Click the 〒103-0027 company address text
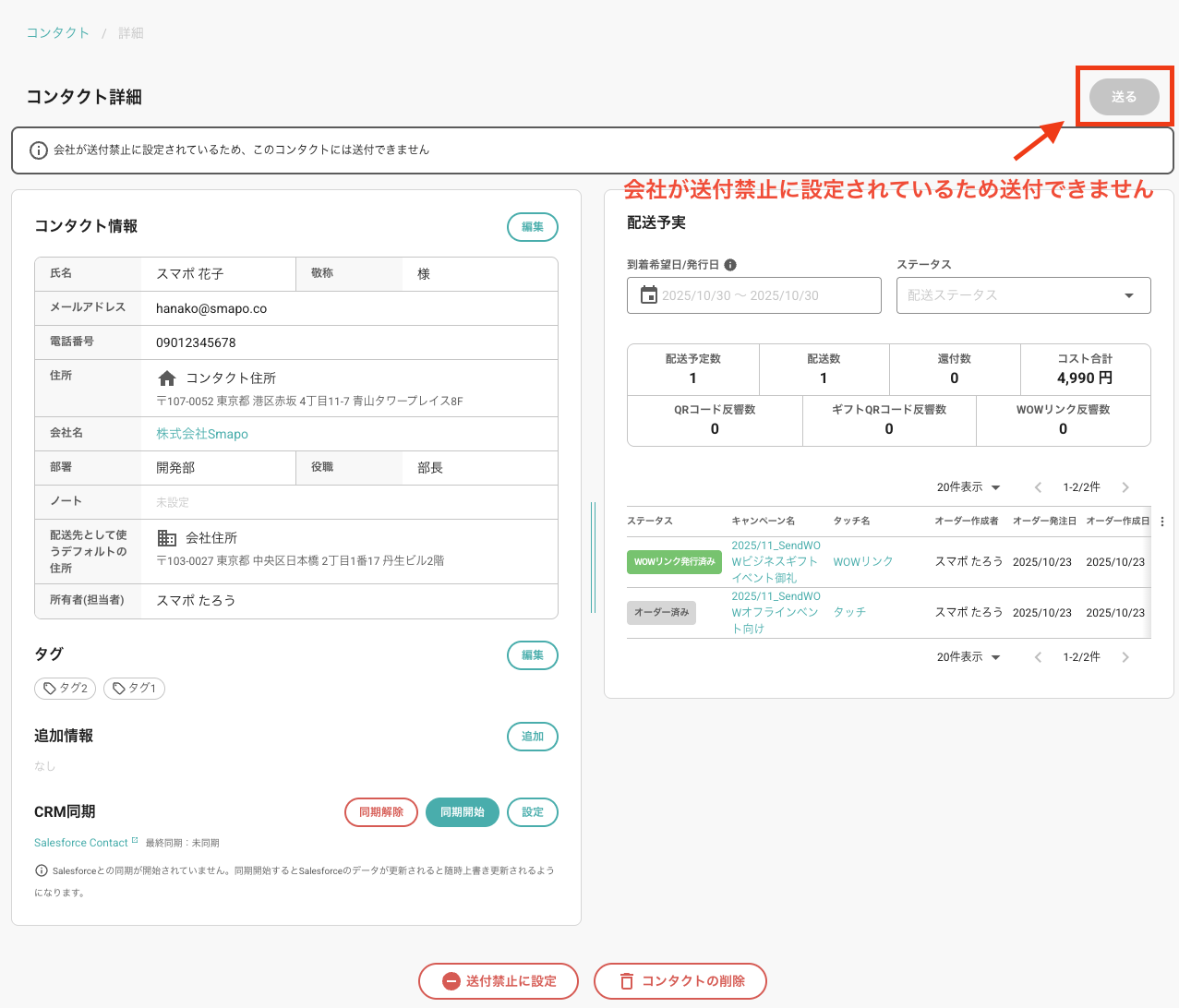This screenshot has height=1008, width=1179. [300, 561]
